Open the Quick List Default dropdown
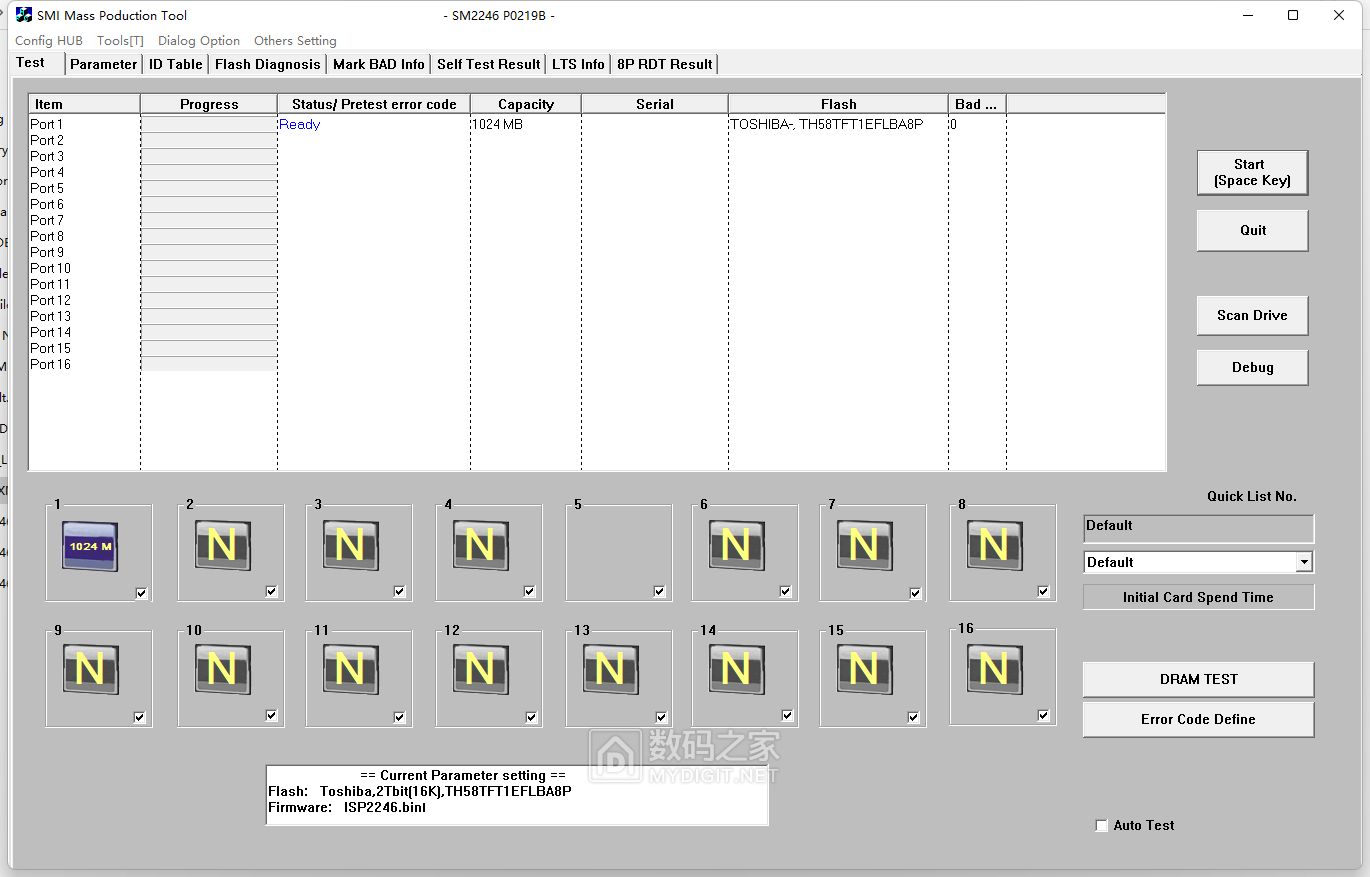 click(x=1303, y=562)
